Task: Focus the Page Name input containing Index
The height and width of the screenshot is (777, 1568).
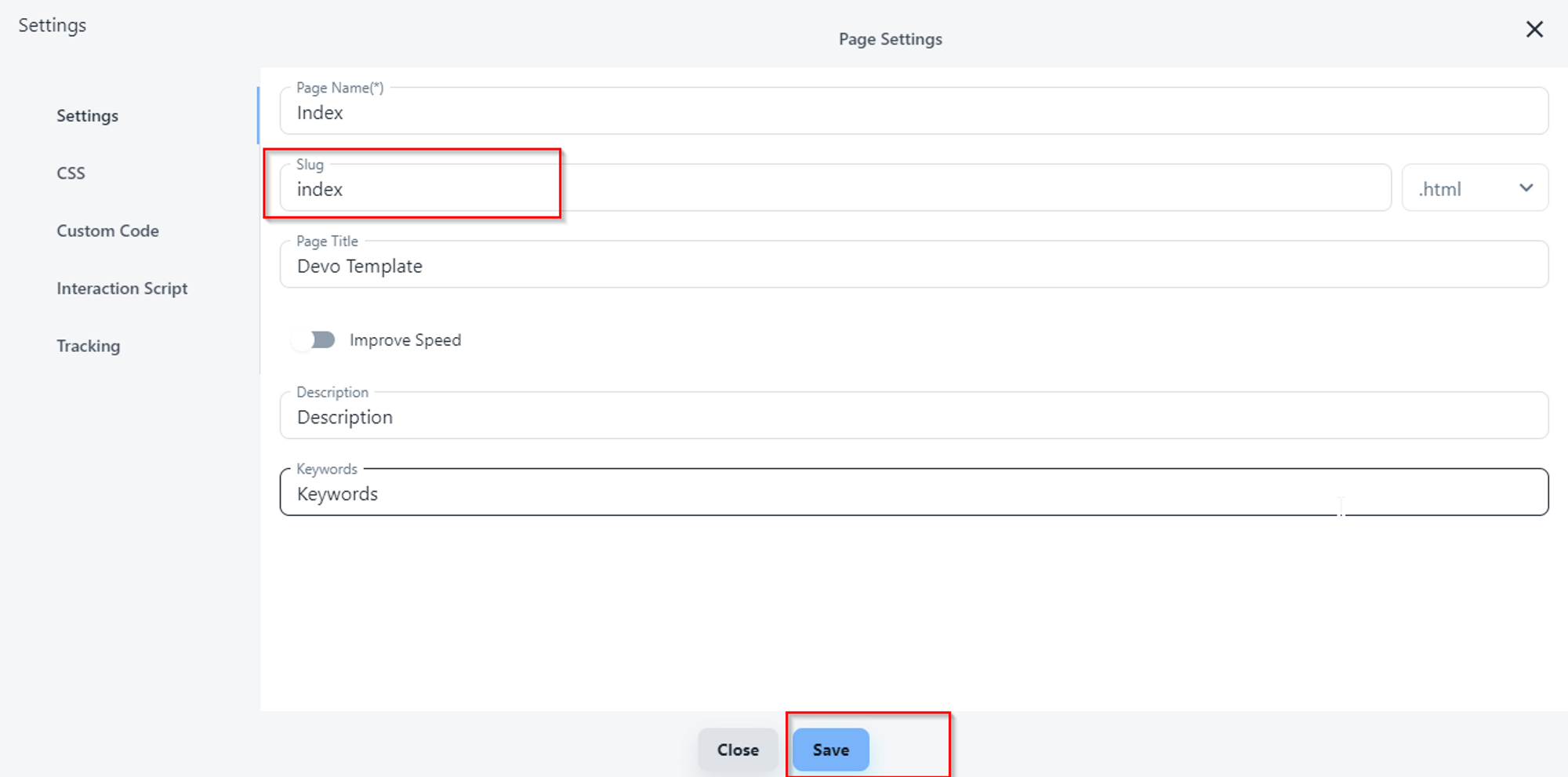Action: 913,113
